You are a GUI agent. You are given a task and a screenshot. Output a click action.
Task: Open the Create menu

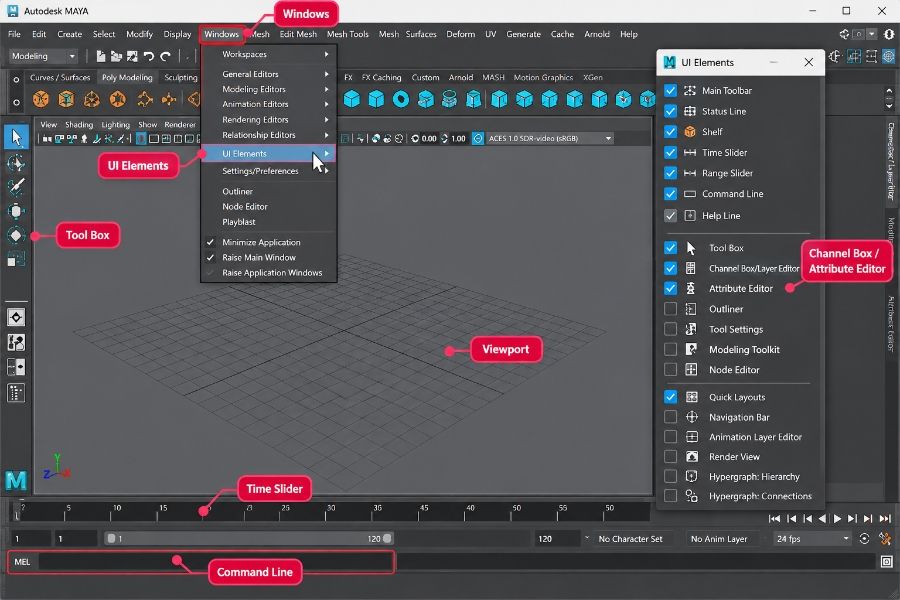(x=69, y=34)
